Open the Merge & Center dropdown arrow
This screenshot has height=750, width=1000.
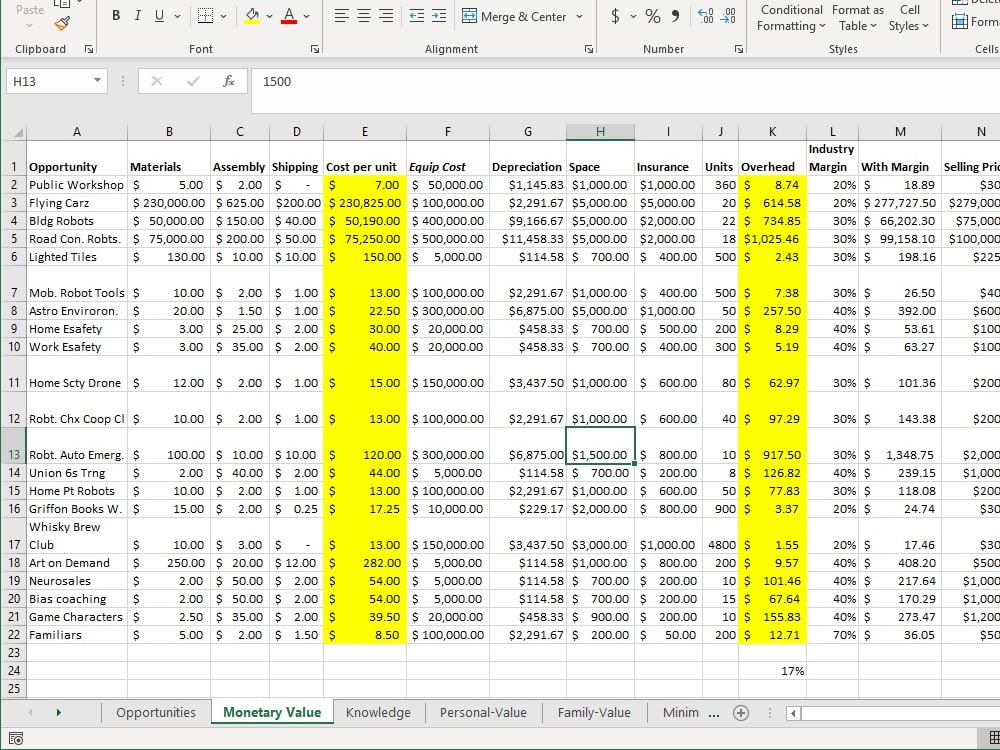579,17
